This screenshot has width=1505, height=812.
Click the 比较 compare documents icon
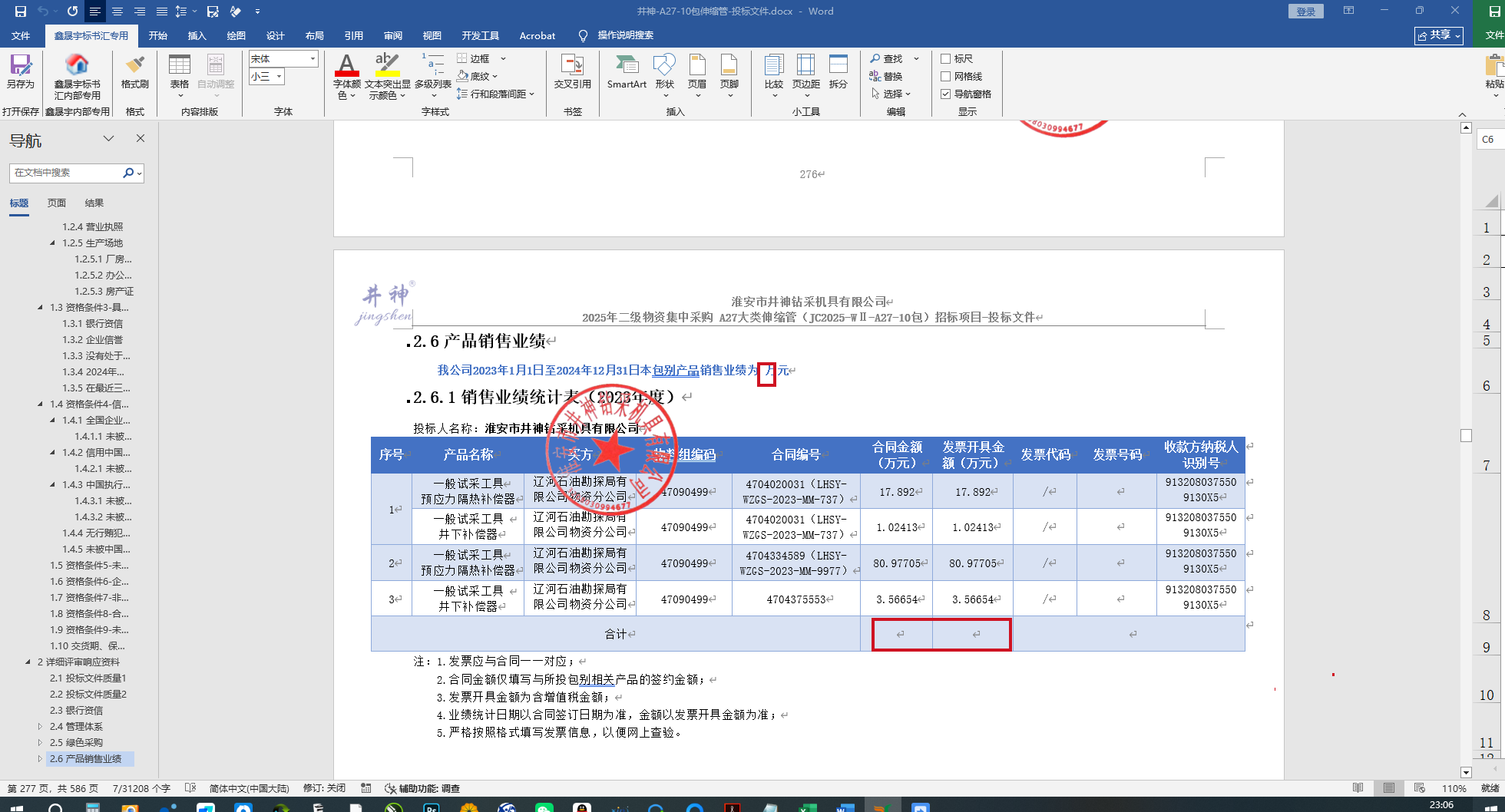(774, 71)
